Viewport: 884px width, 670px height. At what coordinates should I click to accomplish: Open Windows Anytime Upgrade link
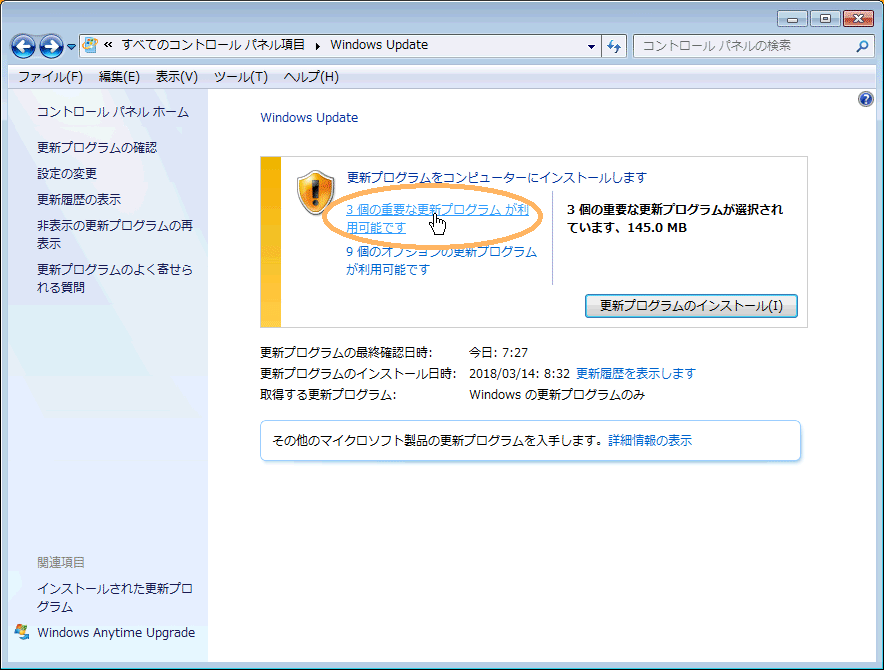(116, 633)
